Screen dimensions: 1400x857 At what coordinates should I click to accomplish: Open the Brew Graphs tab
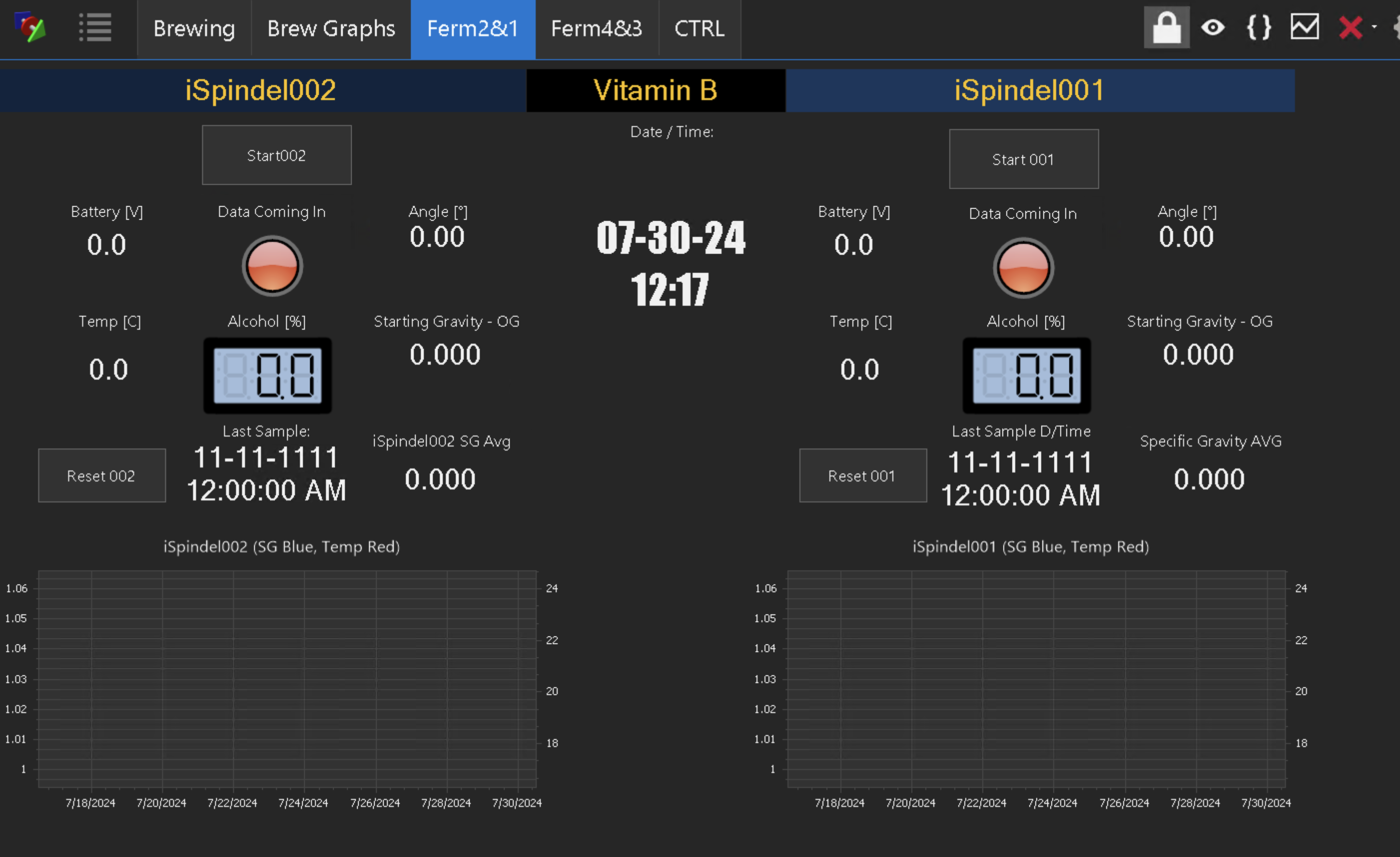pyautogui.click(x=331, y=29)
